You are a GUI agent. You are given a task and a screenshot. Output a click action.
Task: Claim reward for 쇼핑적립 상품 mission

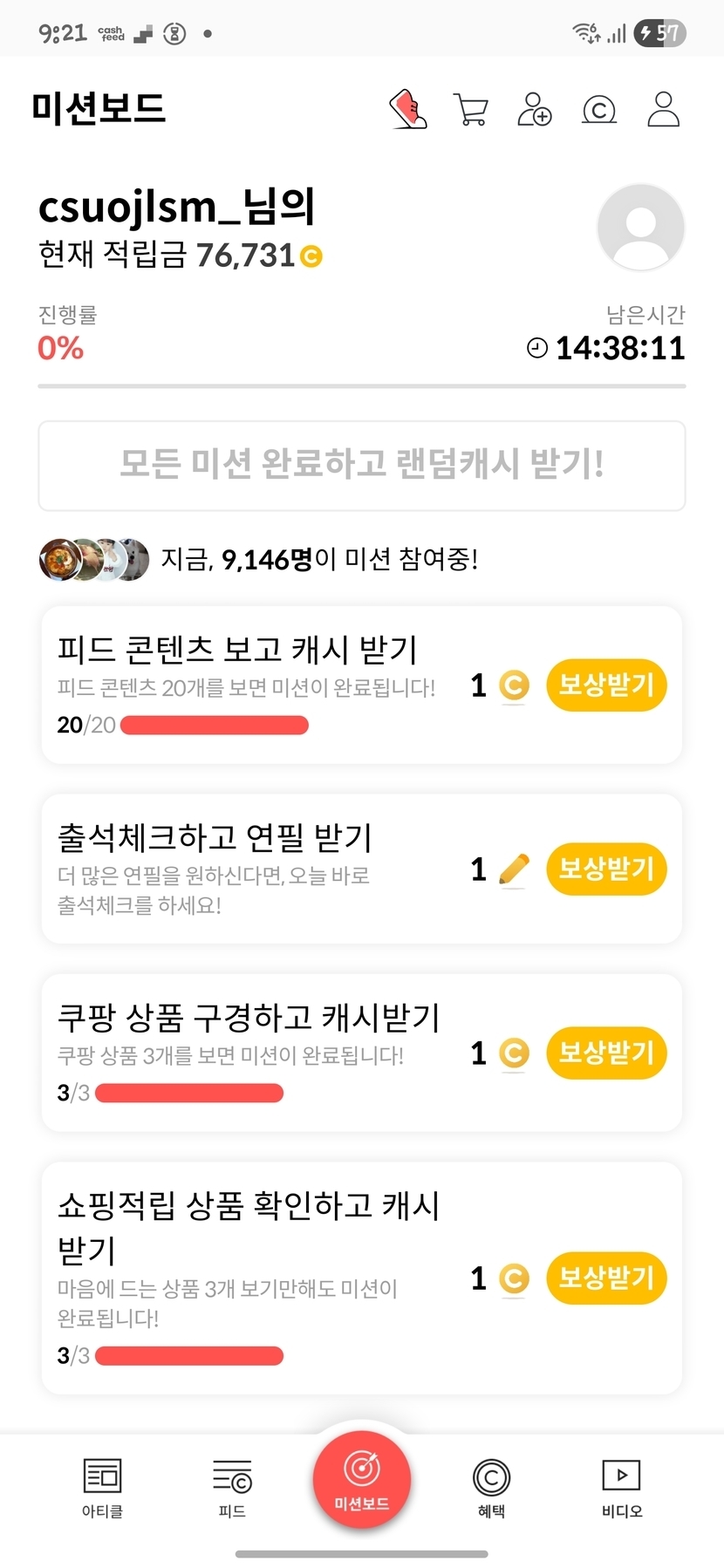(606, 1278)
